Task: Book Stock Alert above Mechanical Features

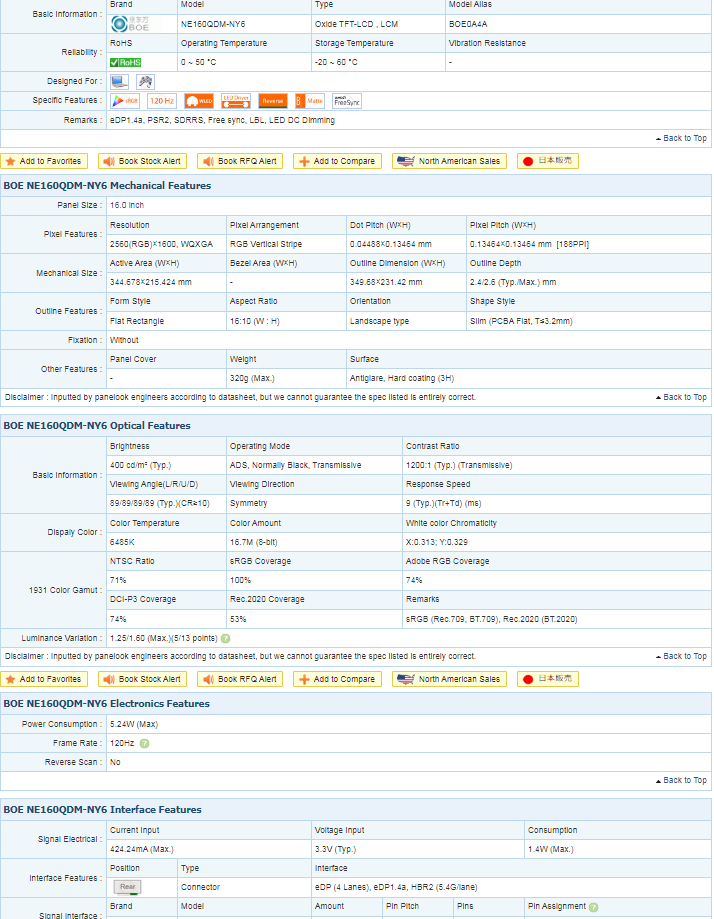Action: click(x=142, y=161)
